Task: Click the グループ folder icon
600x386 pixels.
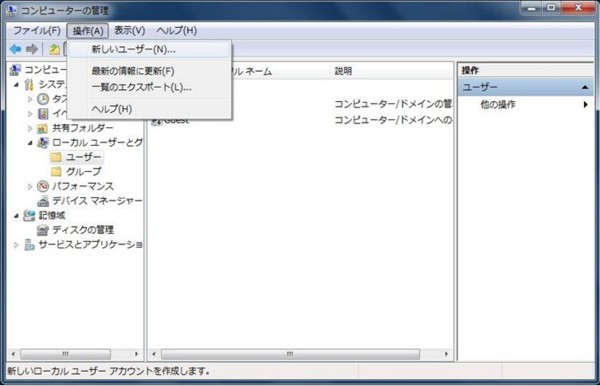Action: click(x=56, y=172)
